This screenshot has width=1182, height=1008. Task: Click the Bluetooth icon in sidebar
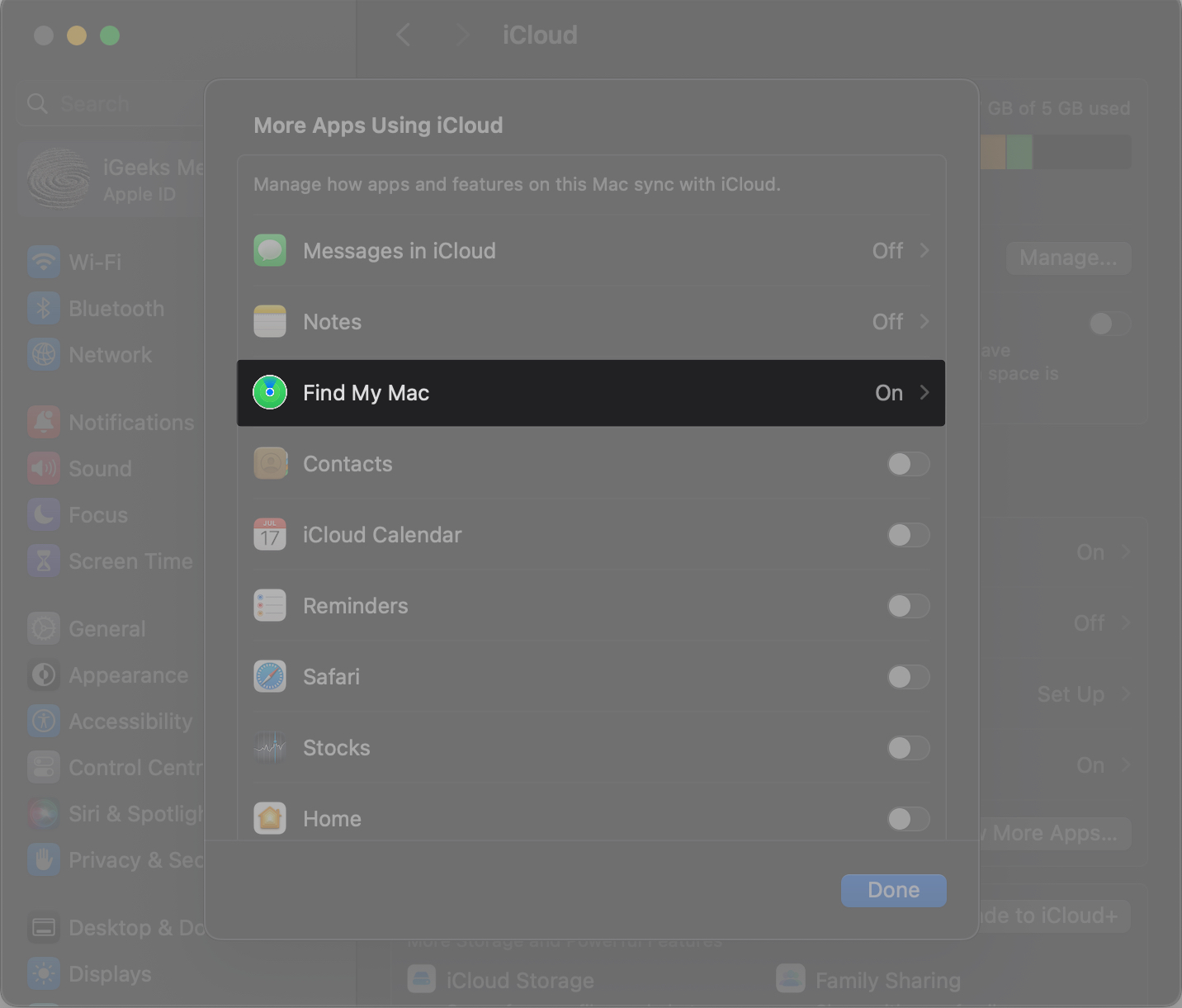[x=44, y=309]
